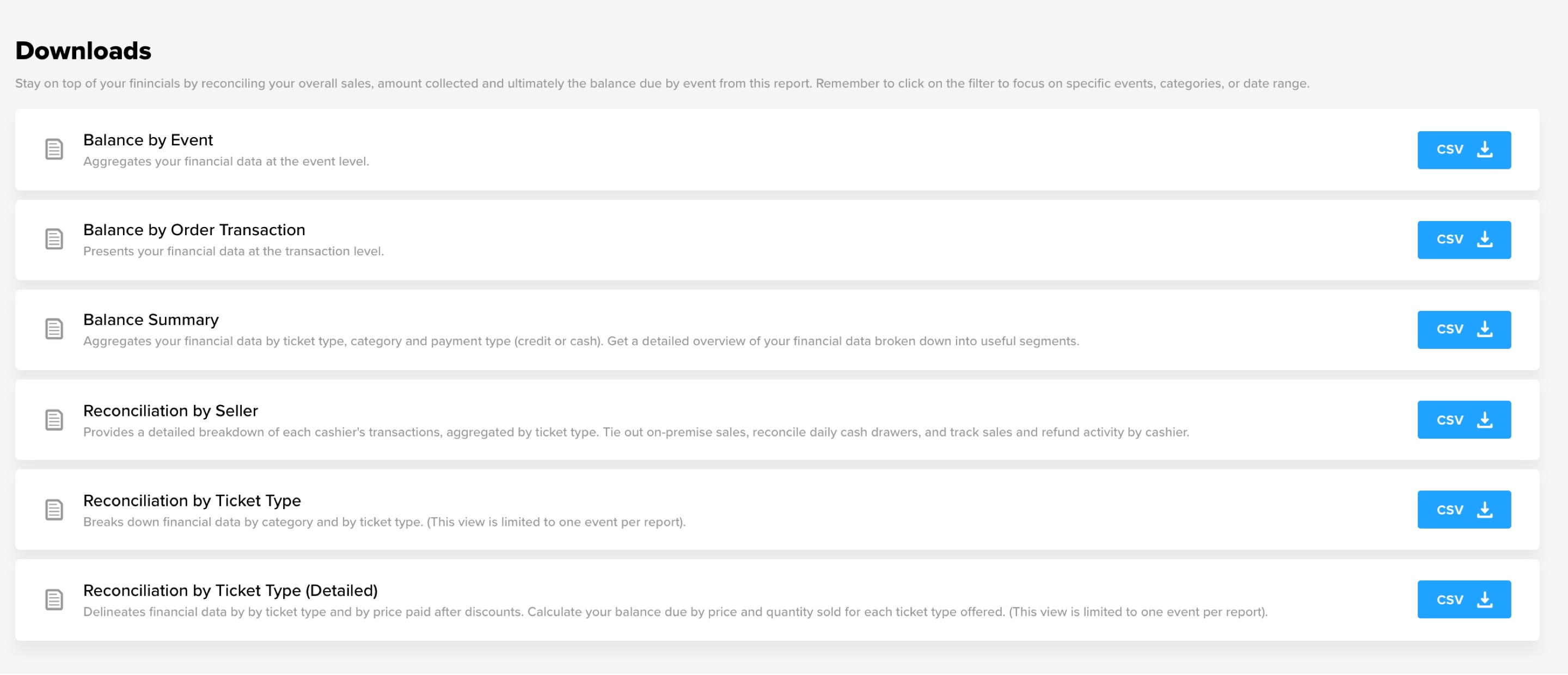Download Reconciliation by Ticket Type (Detailed) CSV
The image size is (1568, 675).
(x=1464, y=600)
